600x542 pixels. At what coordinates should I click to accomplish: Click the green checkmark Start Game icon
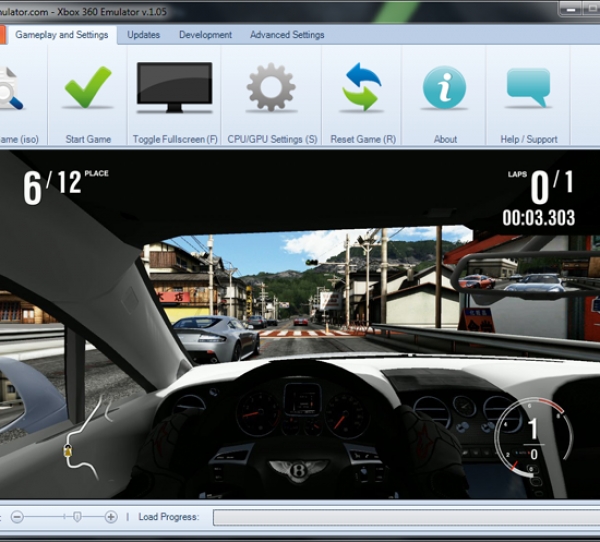click(x=88, y=87)
